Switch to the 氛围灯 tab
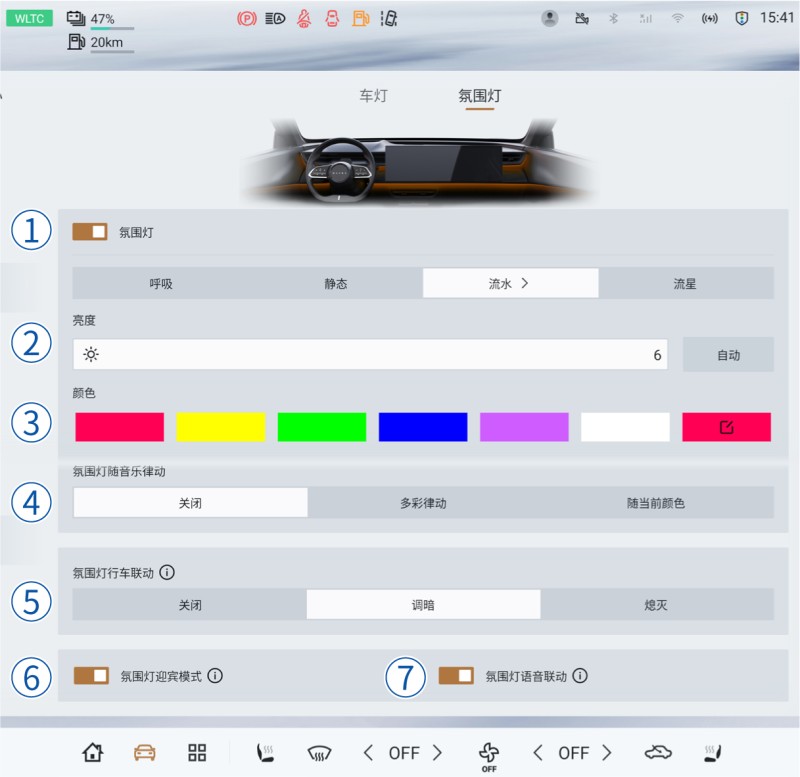 [480, 95]
